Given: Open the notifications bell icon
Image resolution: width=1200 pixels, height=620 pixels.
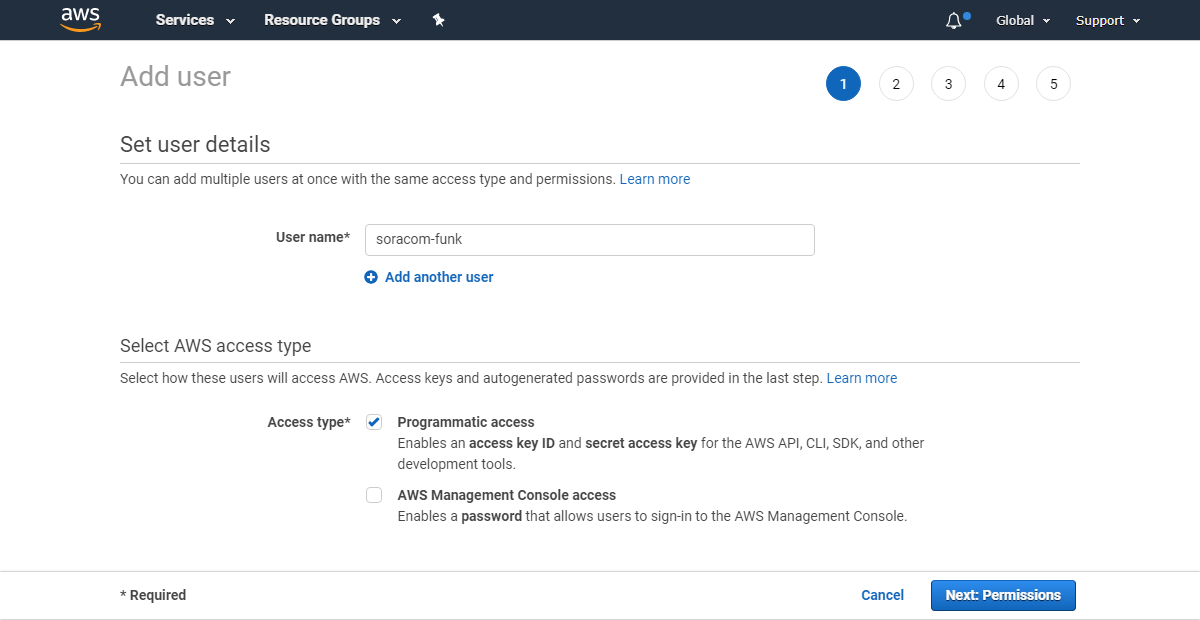Looking at the screenshot, I should [954, 20].
